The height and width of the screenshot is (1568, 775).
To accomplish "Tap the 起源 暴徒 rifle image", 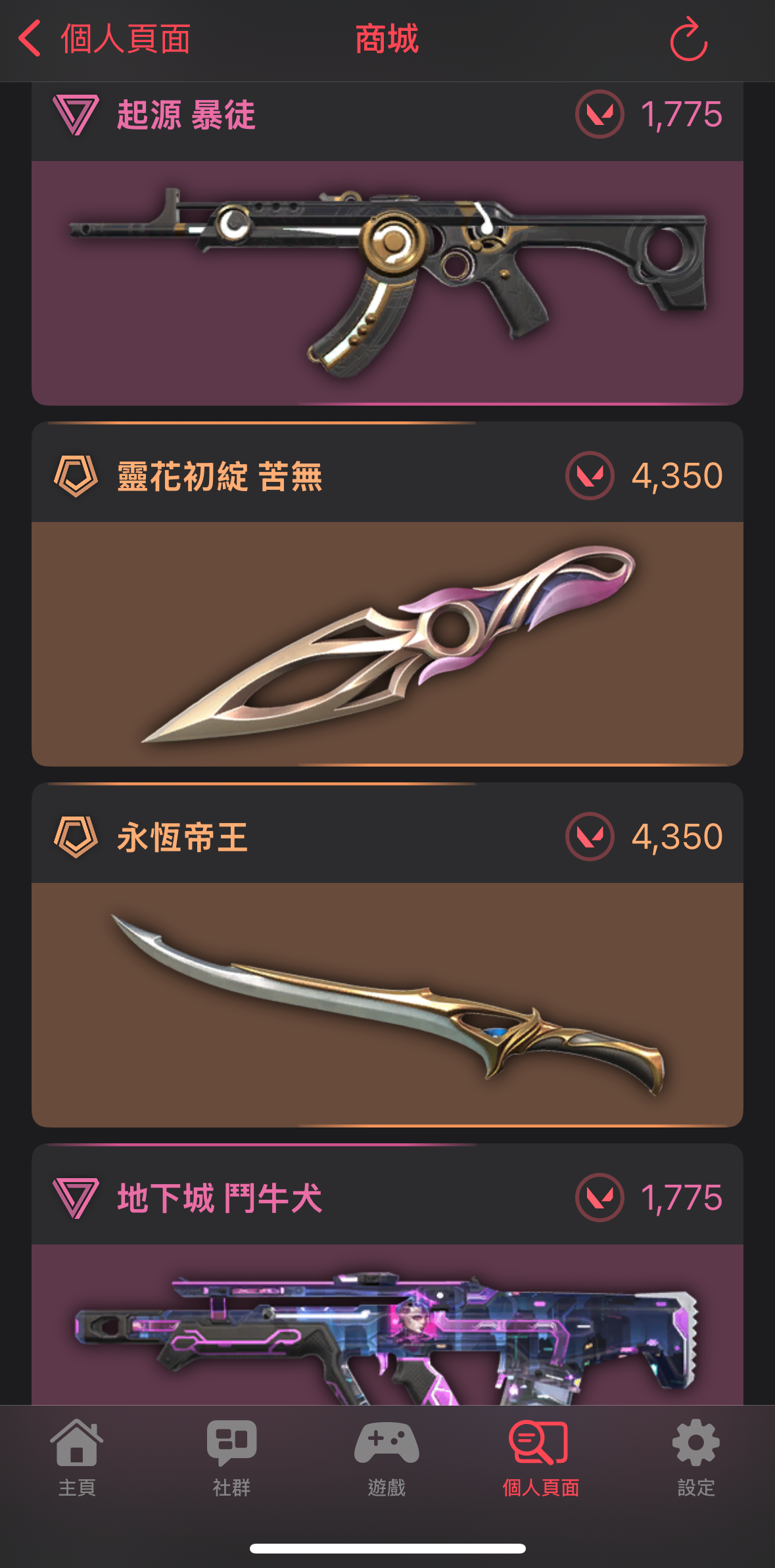I will [x=387, y=283].
